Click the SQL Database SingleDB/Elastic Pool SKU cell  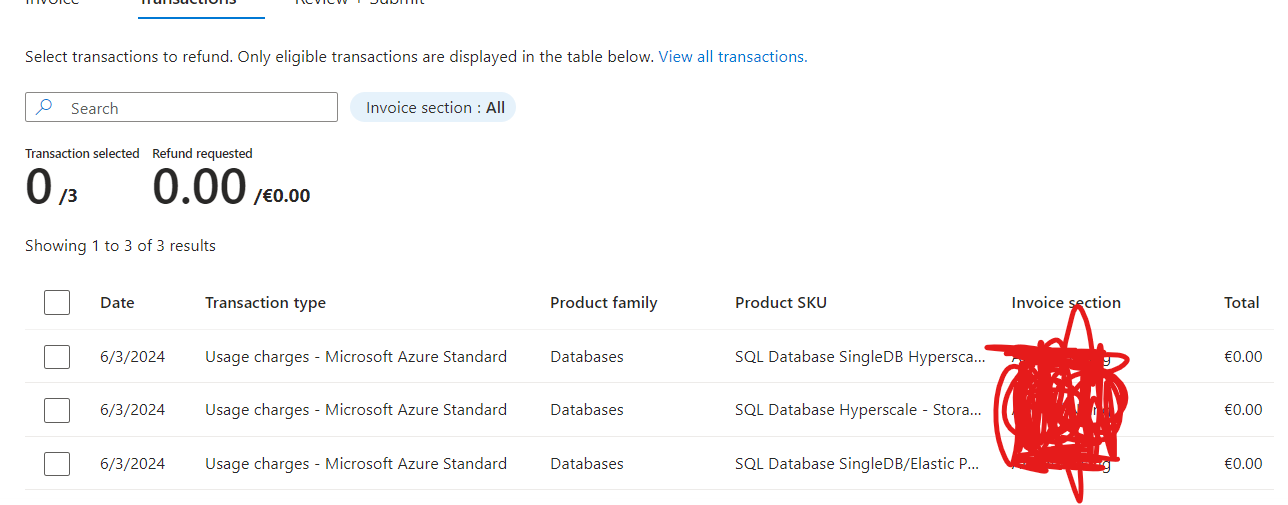coord(856,464)
